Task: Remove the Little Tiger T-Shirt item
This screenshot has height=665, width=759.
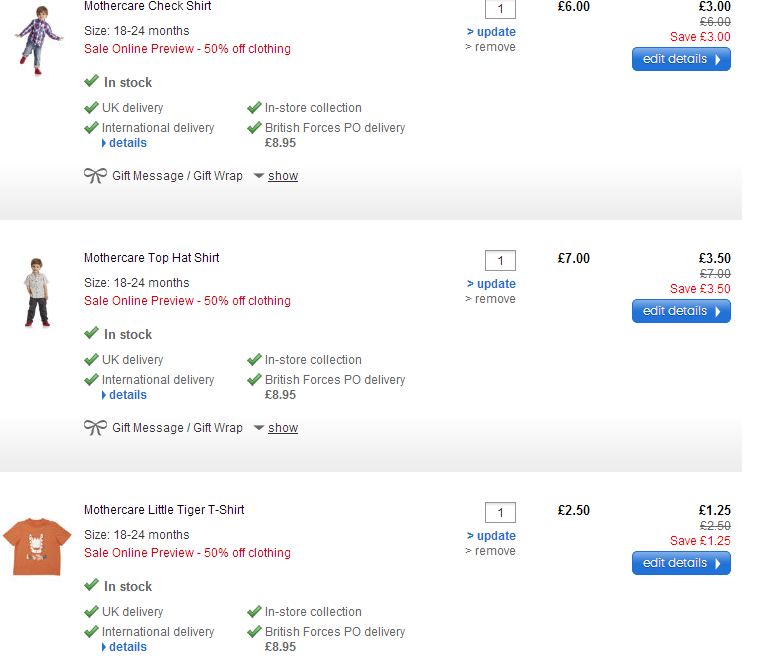Action: click(495, 551)
